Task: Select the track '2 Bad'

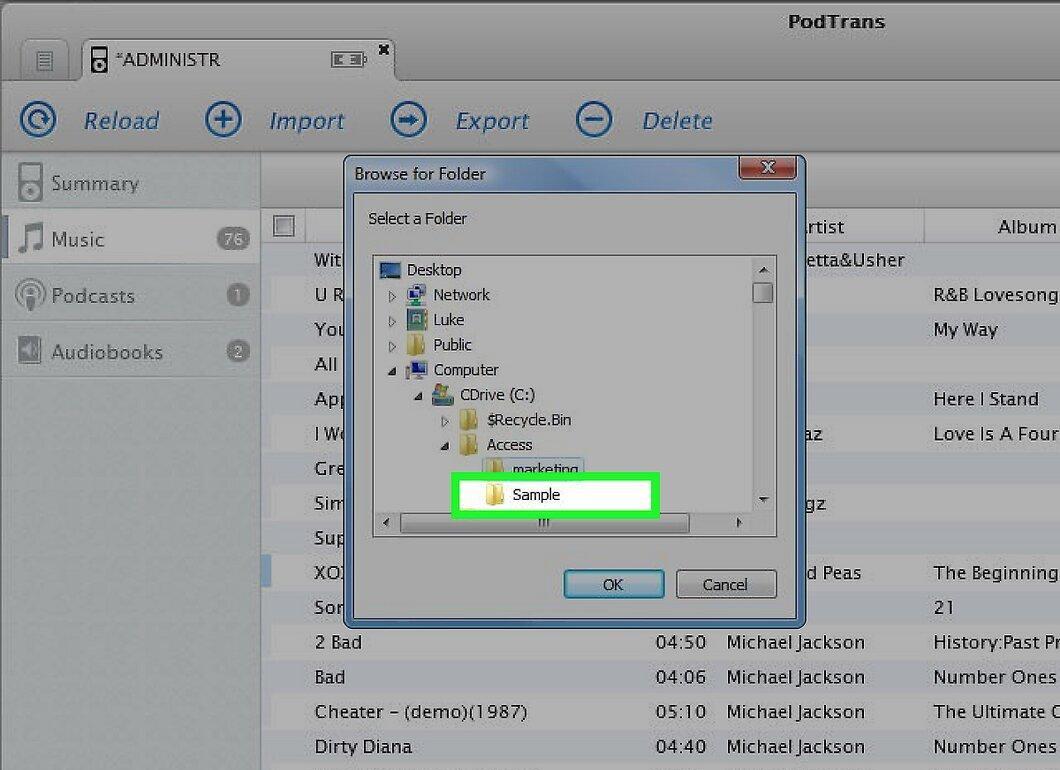Action: [x=338, y=642]
